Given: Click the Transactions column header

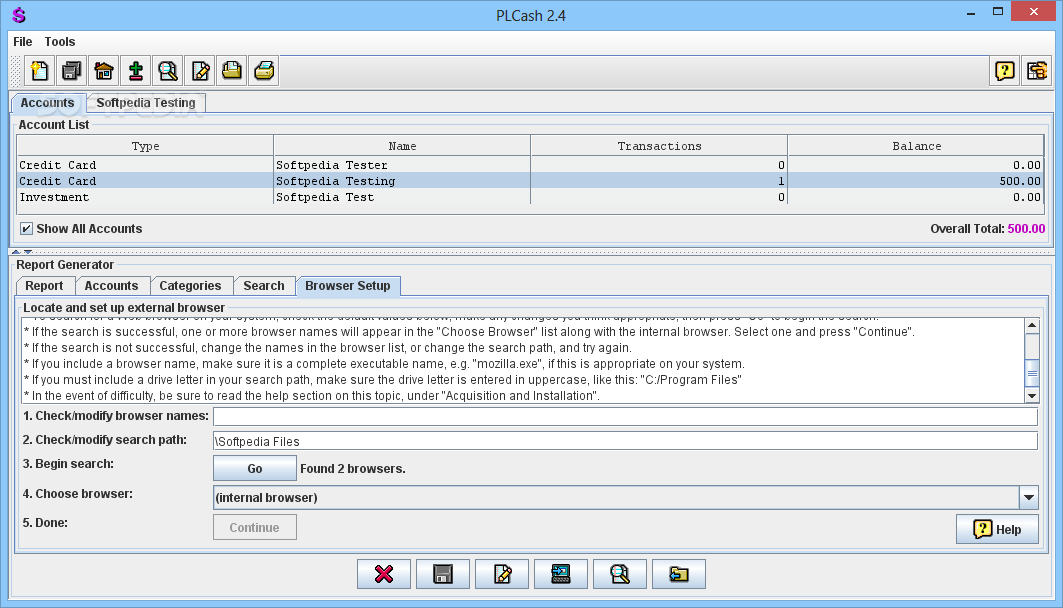Looking at the screenshot, I should point(659,146).
